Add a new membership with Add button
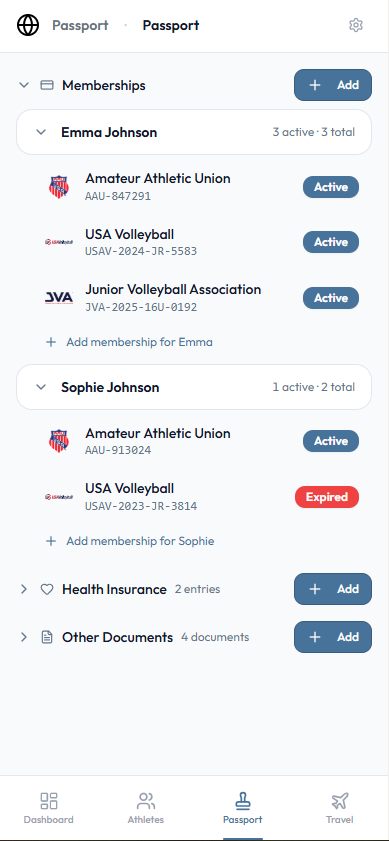389x841 pixels. (333, 85)
